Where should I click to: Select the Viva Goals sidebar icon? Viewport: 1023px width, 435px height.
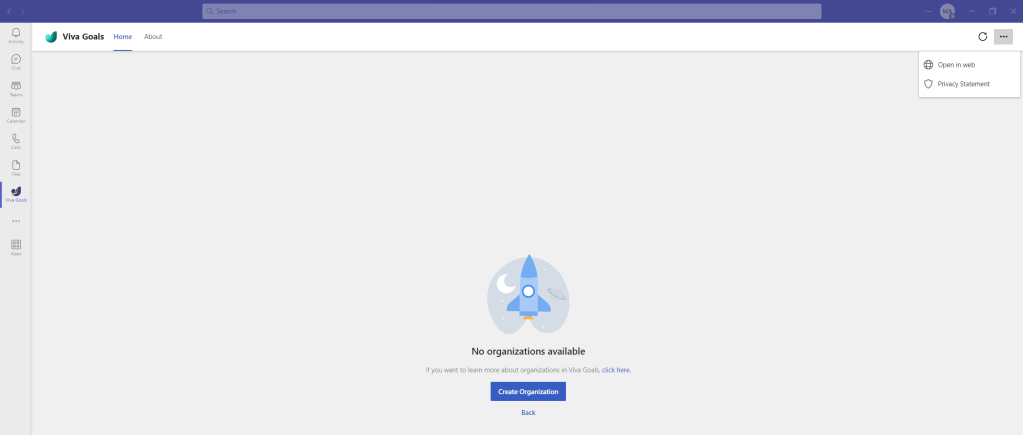pos(16,193)
